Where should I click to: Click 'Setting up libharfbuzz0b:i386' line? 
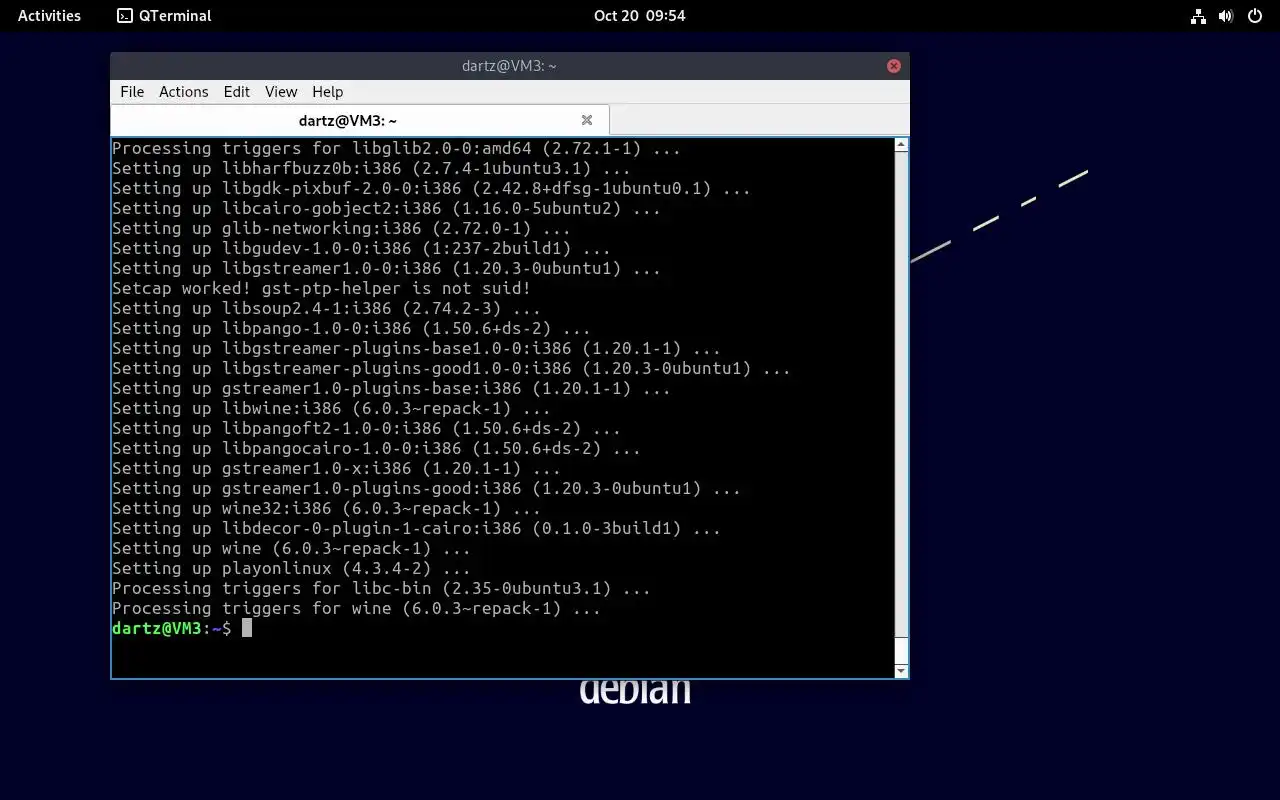coord(371,168)
